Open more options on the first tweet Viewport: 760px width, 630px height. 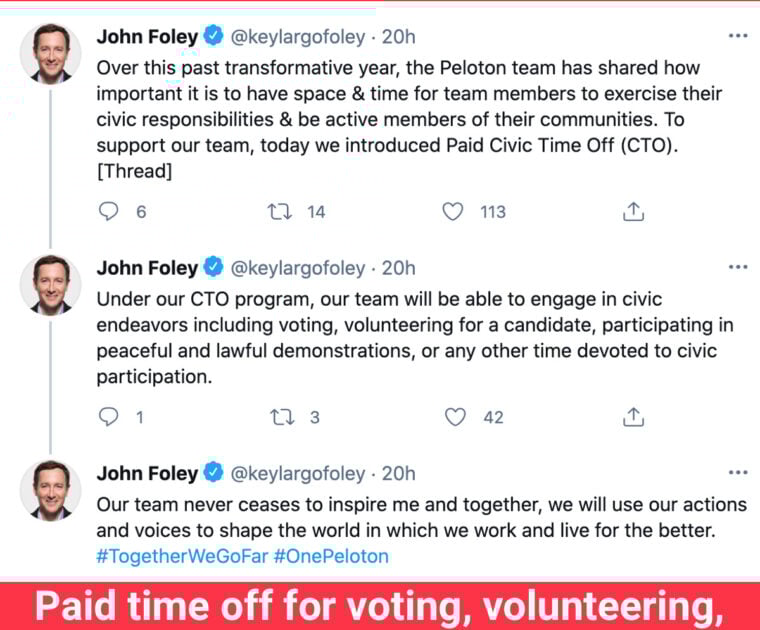pos(738,37)
